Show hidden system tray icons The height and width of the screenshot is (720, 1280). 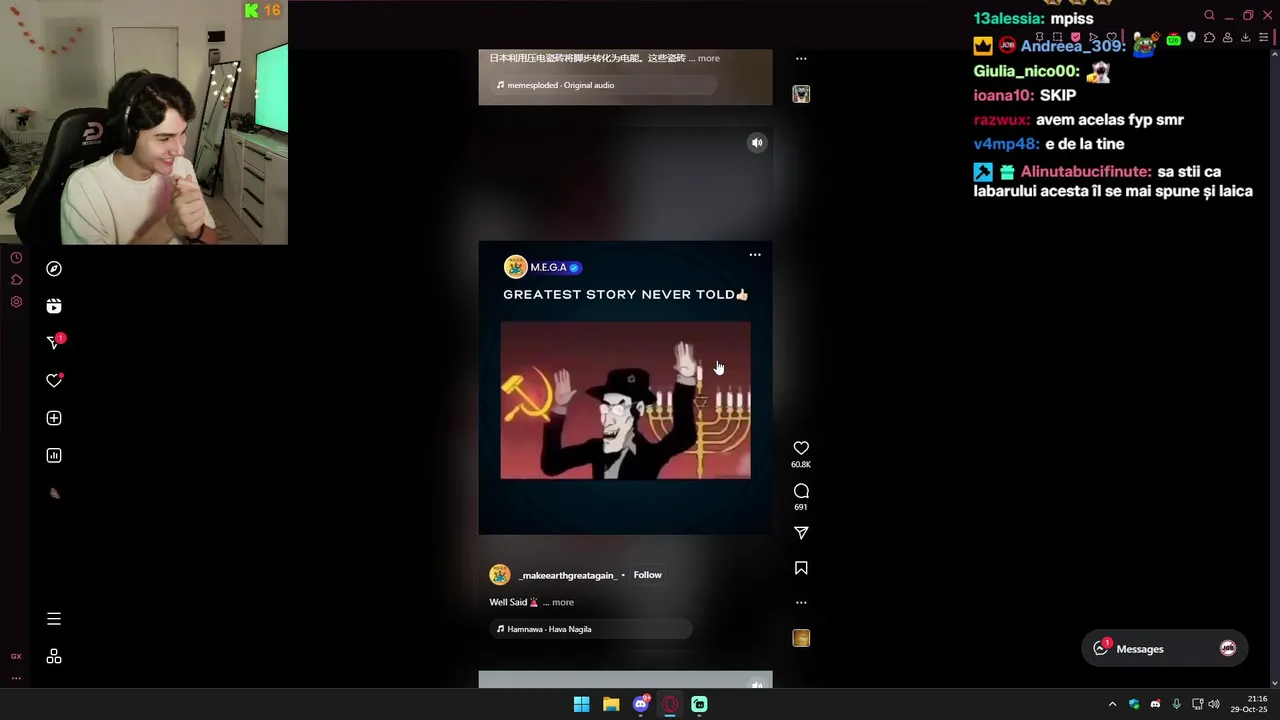(1112, 705)
